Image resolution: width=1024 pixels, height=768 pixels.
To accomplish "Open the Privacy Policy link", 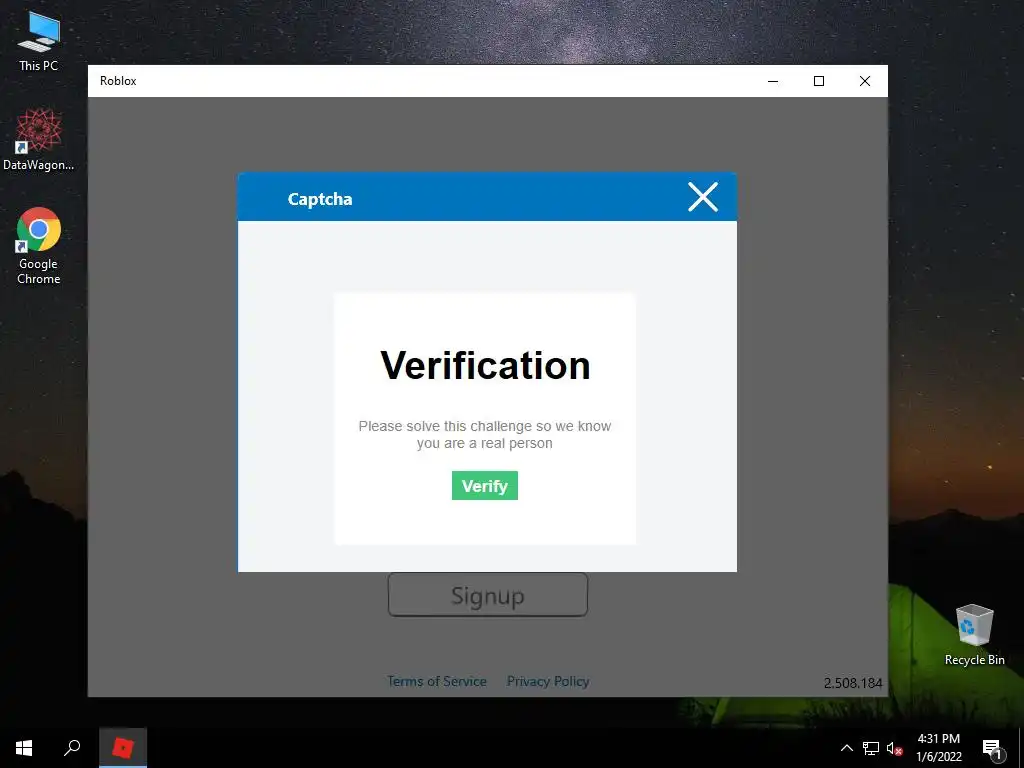I will [548, 681].
